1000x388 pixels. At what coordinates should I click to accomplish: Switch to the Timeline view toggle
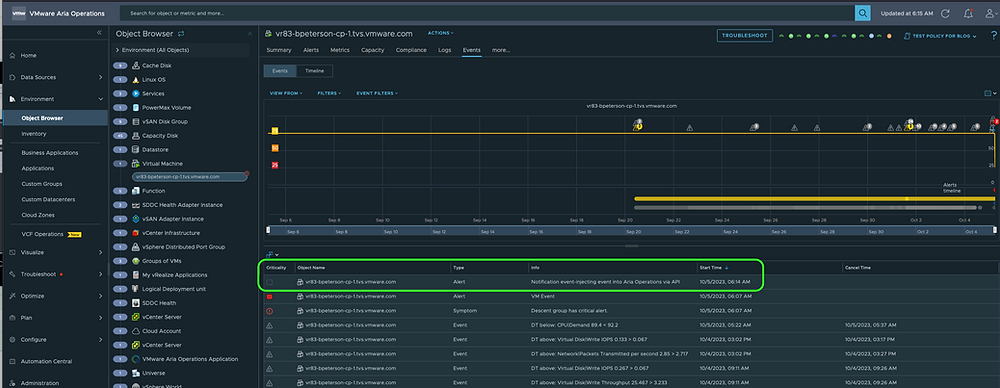(x=314, y=71)
